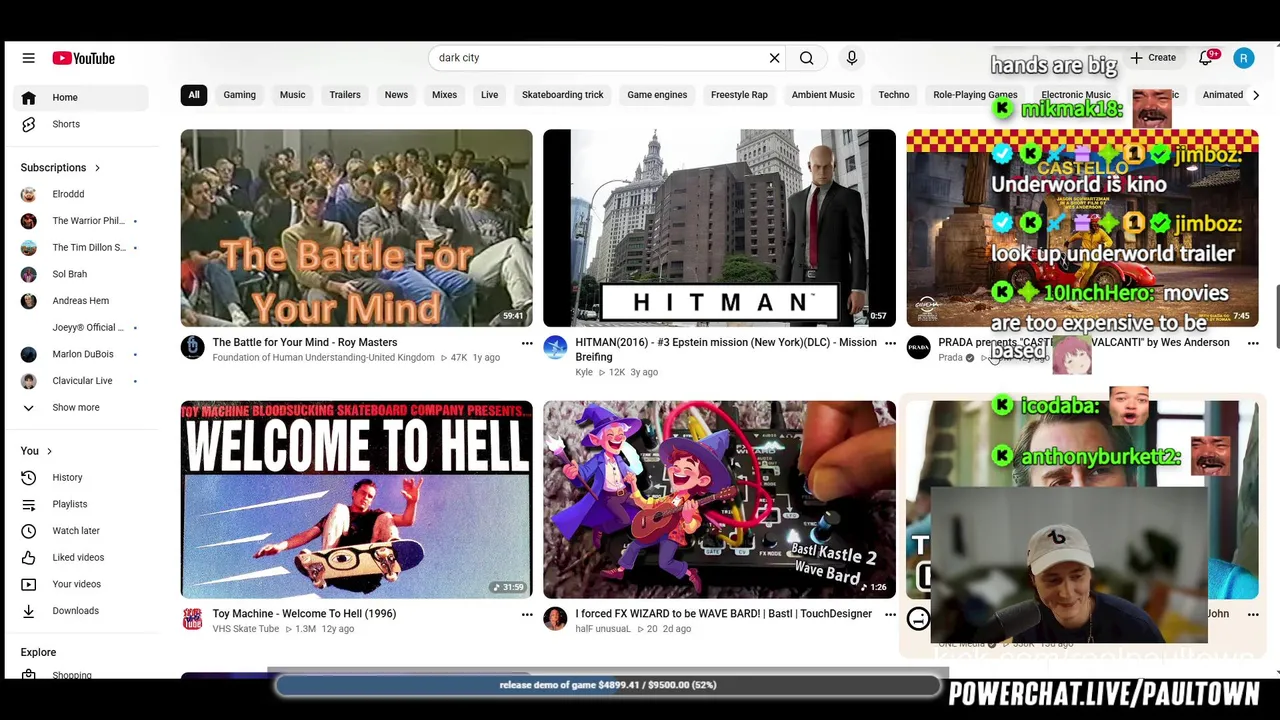1280x720 pixels.
Task: Play the HITMAN video thumbnail
Action: click(719, 228)
